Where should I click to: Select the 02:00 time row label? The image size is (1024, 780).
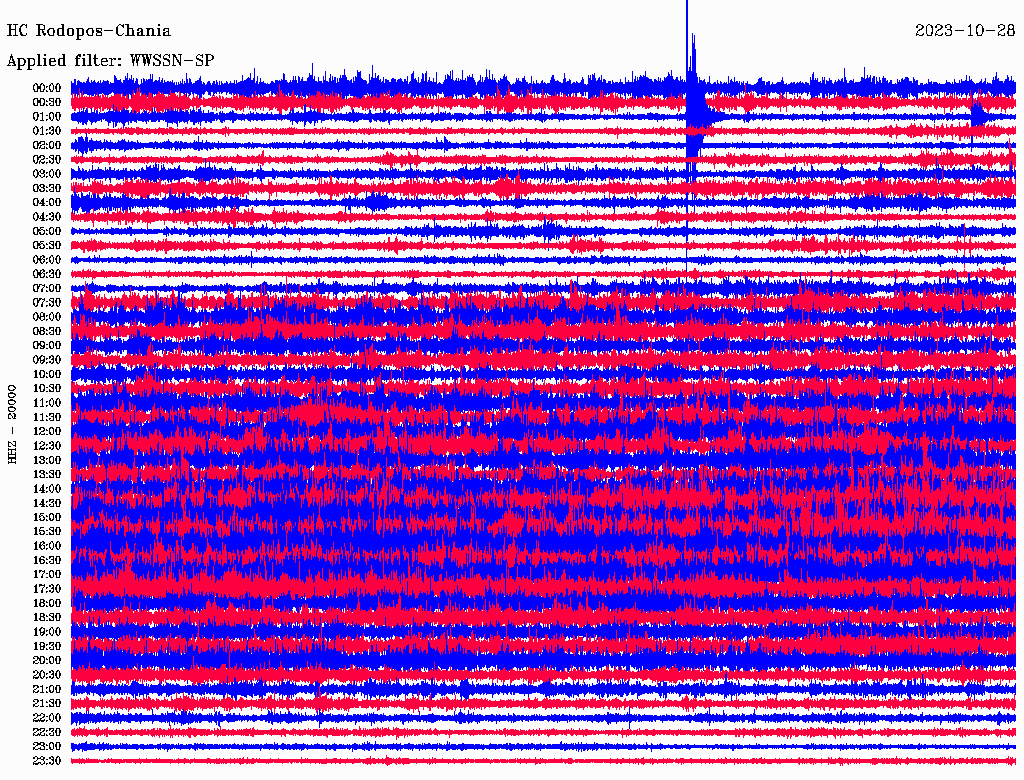click(47, 146)
